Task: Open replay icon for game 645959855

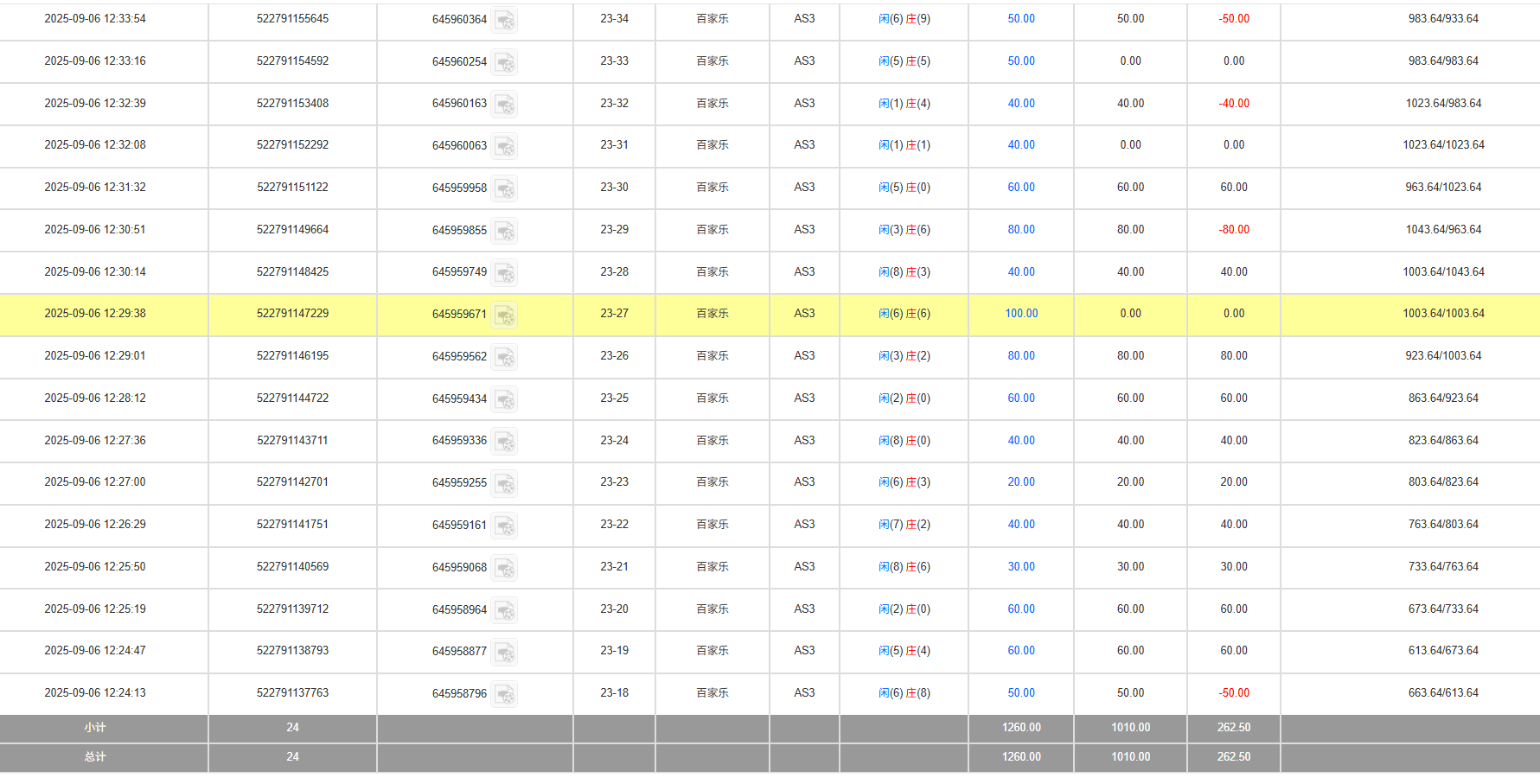Action: [x=504, y=231]
